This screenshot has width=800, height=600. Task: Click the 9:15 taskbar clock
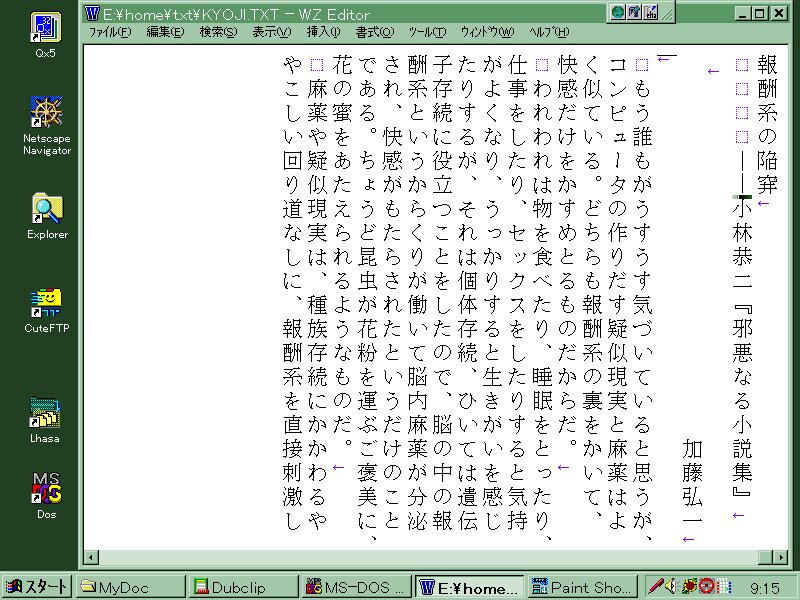tap(765, 587)
